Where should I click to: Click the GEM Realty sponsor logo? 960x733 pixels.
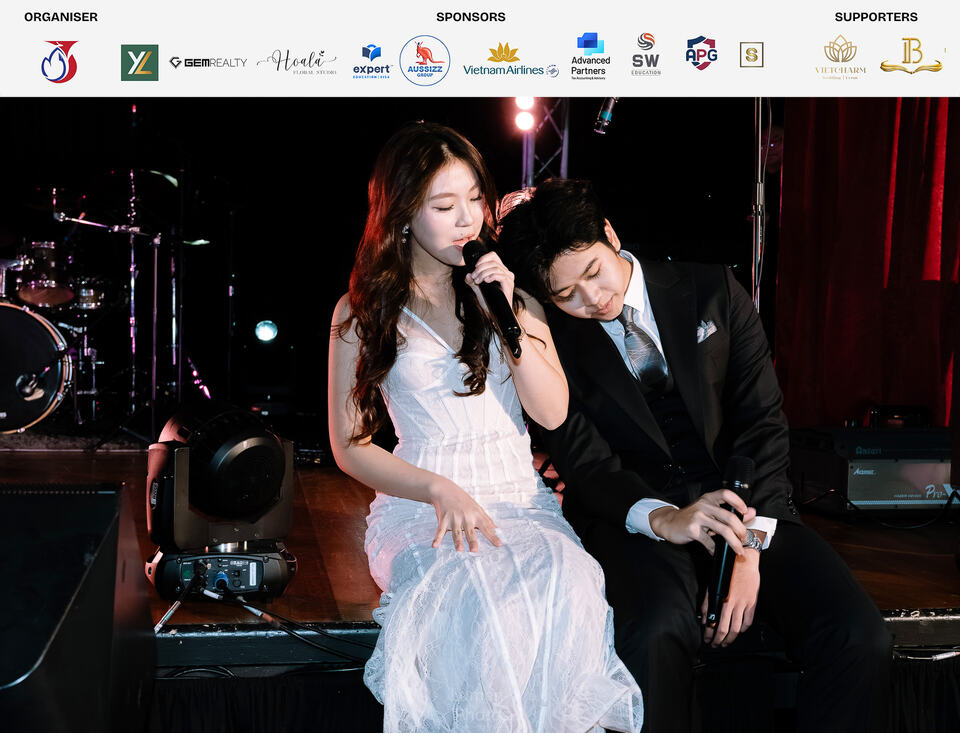click(208, 62)
